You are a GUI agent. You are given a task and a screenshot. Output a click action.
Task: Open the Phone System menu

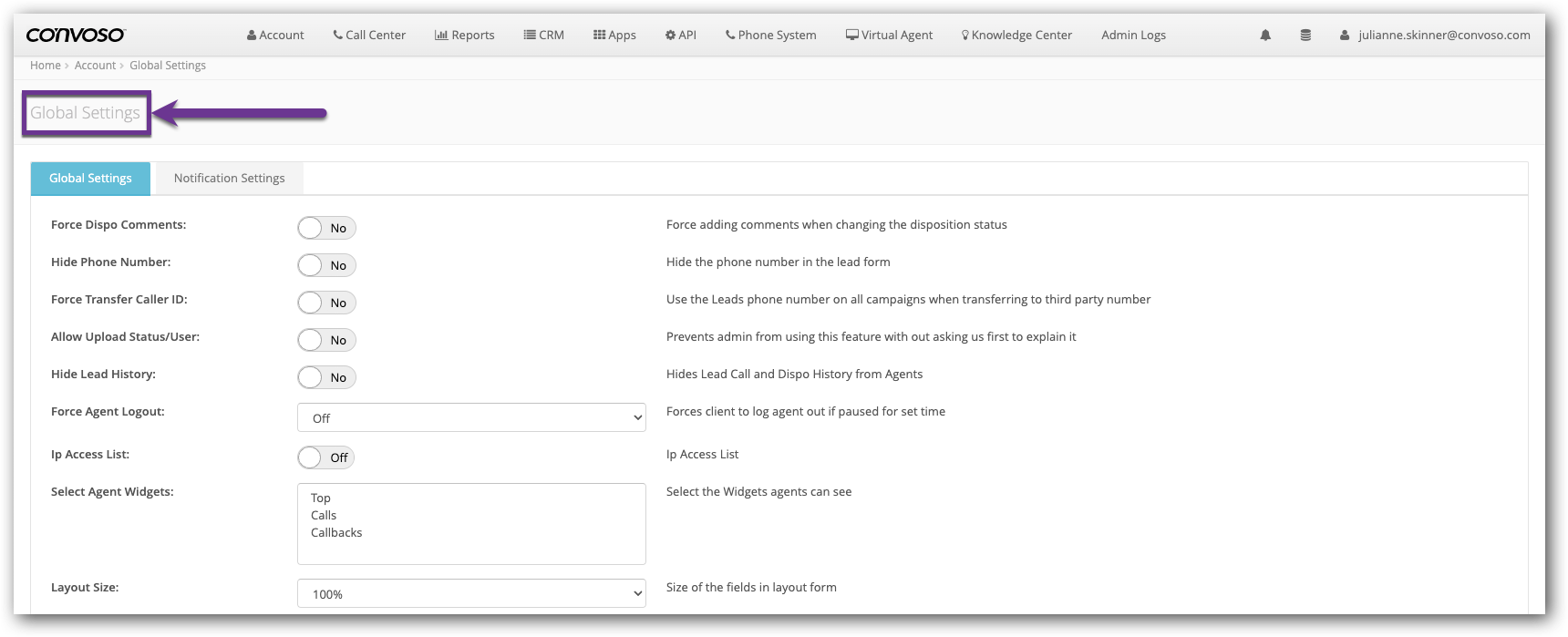(x=771, y=35)
